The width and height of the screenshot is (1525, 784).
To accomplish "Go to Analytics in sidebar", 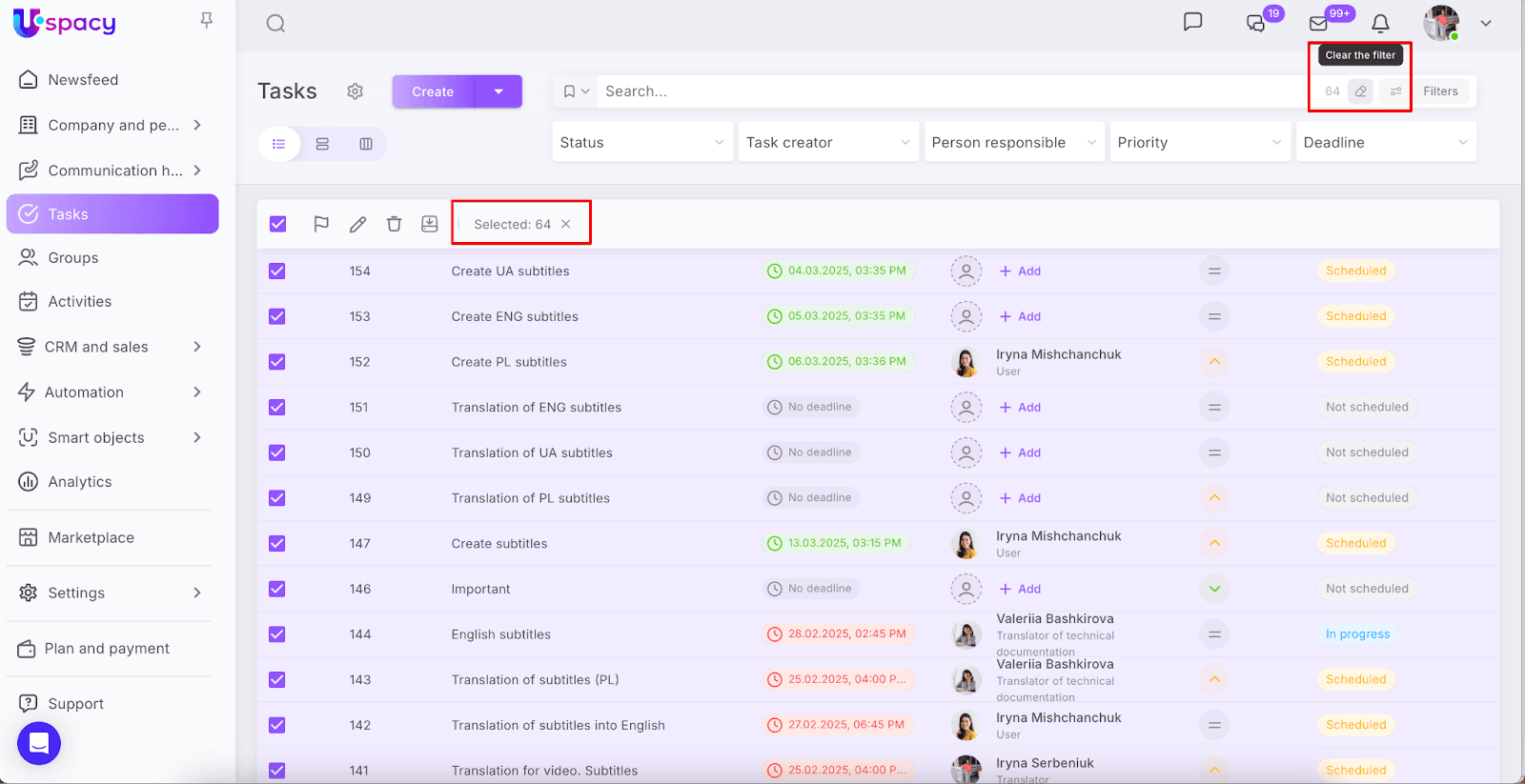I will [x=80, y=482].
